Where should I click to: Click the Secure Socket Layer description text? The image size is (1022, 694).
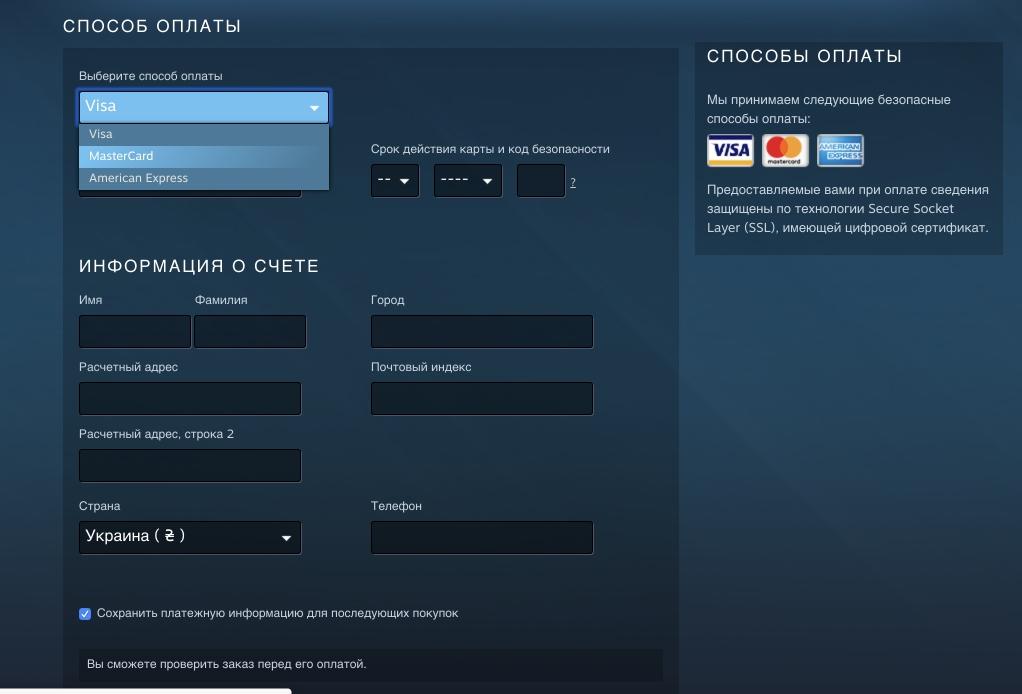click(x=847, y=209)
